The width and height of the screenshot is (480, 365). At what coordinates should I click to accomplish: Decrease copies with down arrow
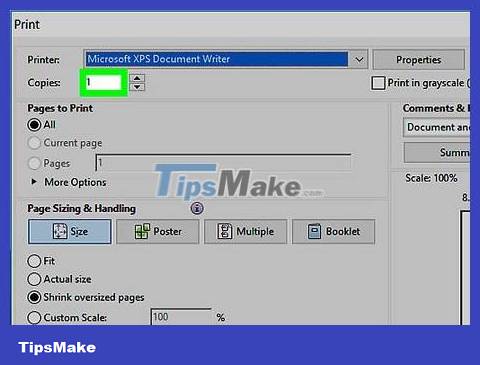137,87
